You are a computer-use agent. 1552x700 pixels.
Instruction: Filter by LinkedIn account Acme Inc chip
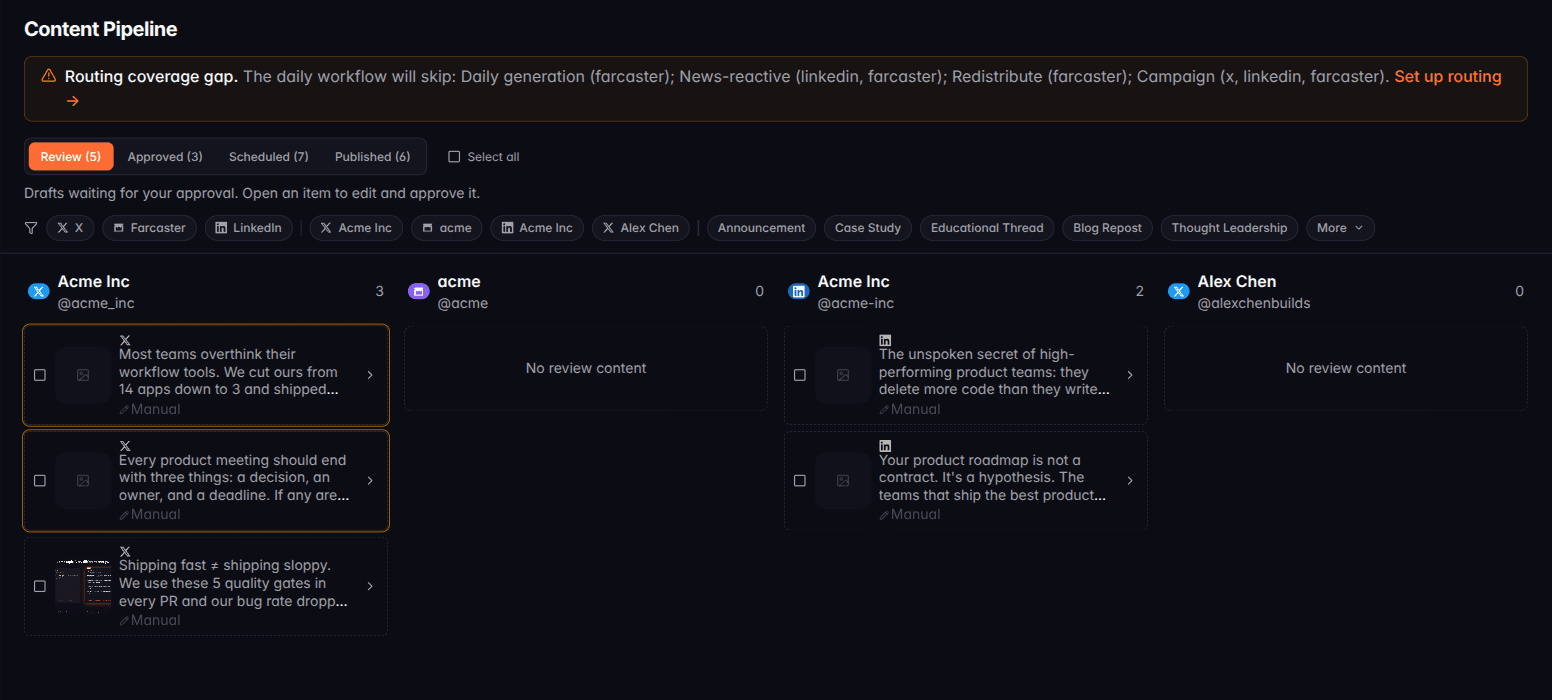(x=538, y=228)
